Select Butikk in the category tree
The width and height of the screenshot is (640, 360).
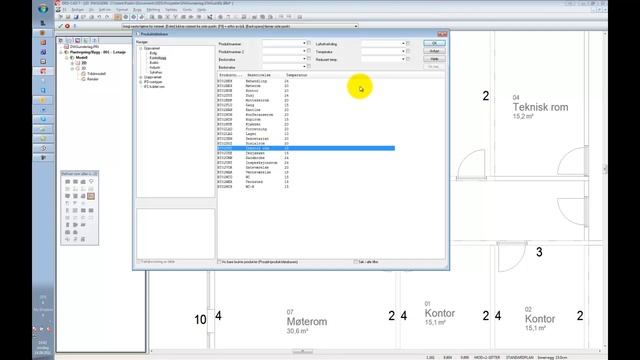point(154,63)
